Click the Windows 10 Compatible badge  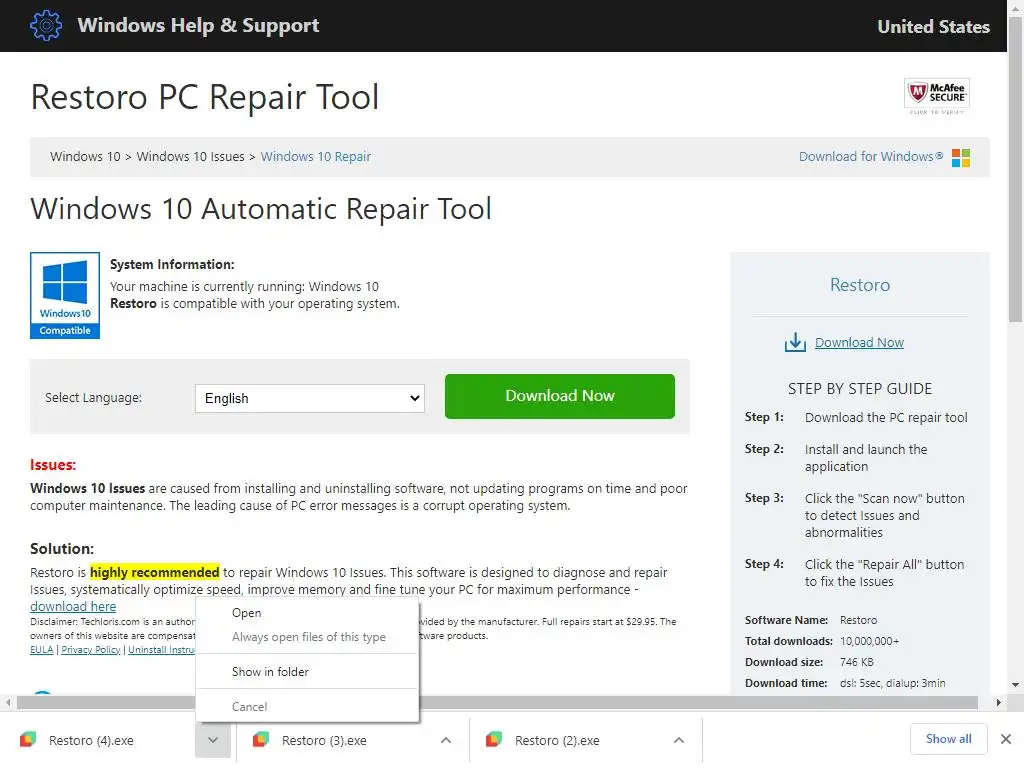(65, 295)
